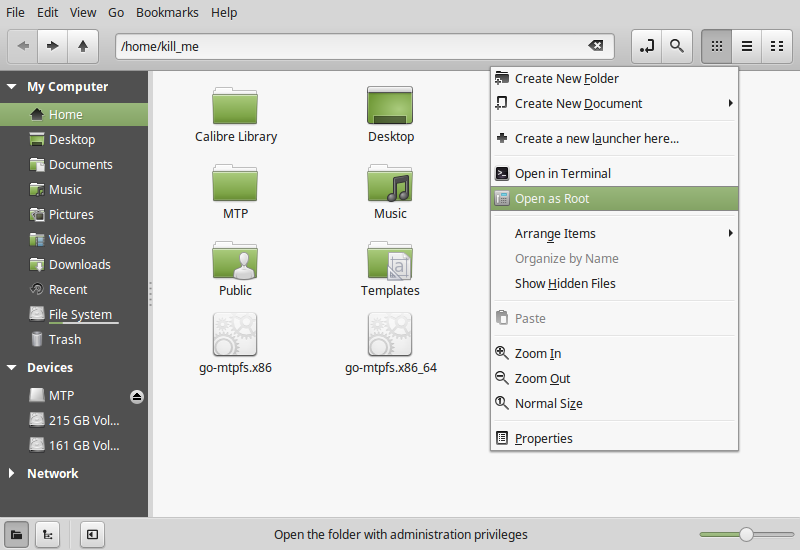The width and height of the screenshot is (800, 550).
Task: Open Pictures in the sidebar
Action: click(x=74, y=215)
